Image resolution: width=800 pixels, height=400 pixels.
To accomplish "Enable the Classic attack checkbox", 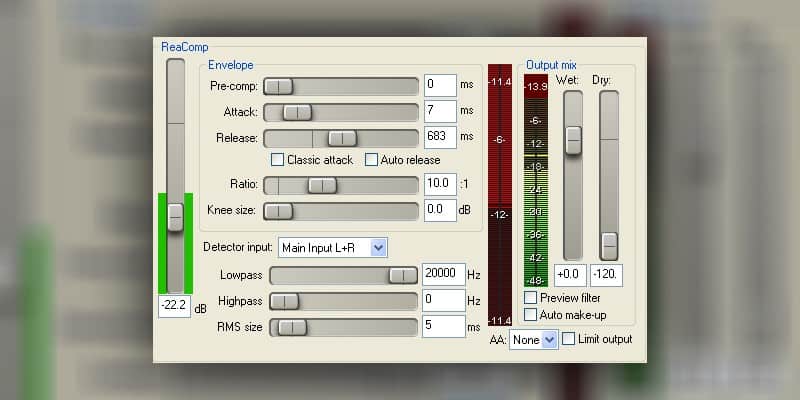I will point(278,160).
